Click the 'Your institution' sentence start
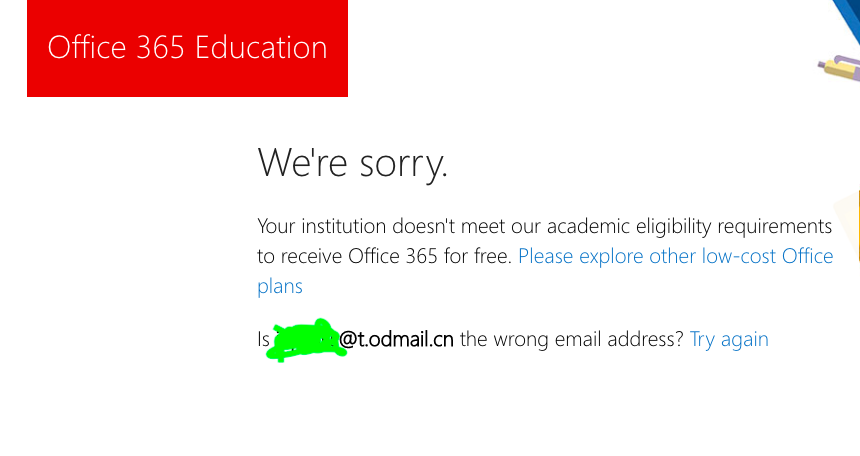Screen dimensions: 860x456 pyautogui.click(x=318, y=225)
